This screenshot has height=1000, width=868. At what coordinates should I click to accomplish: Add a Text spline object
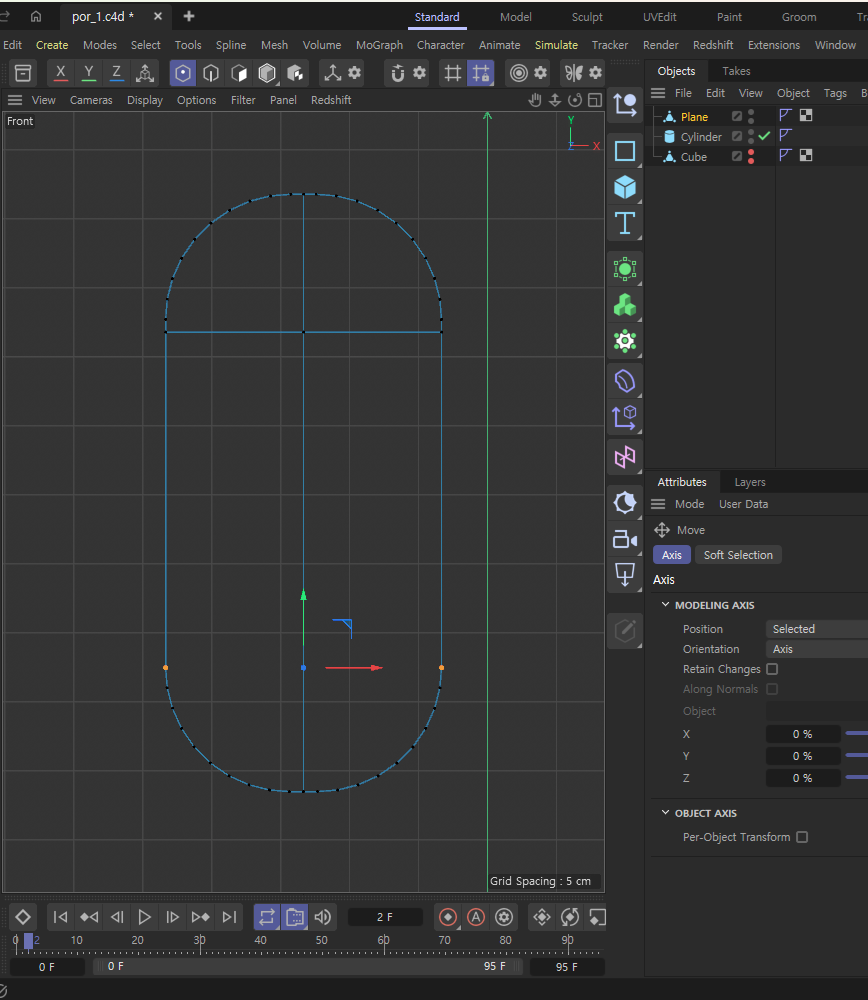tap(625, 224)
